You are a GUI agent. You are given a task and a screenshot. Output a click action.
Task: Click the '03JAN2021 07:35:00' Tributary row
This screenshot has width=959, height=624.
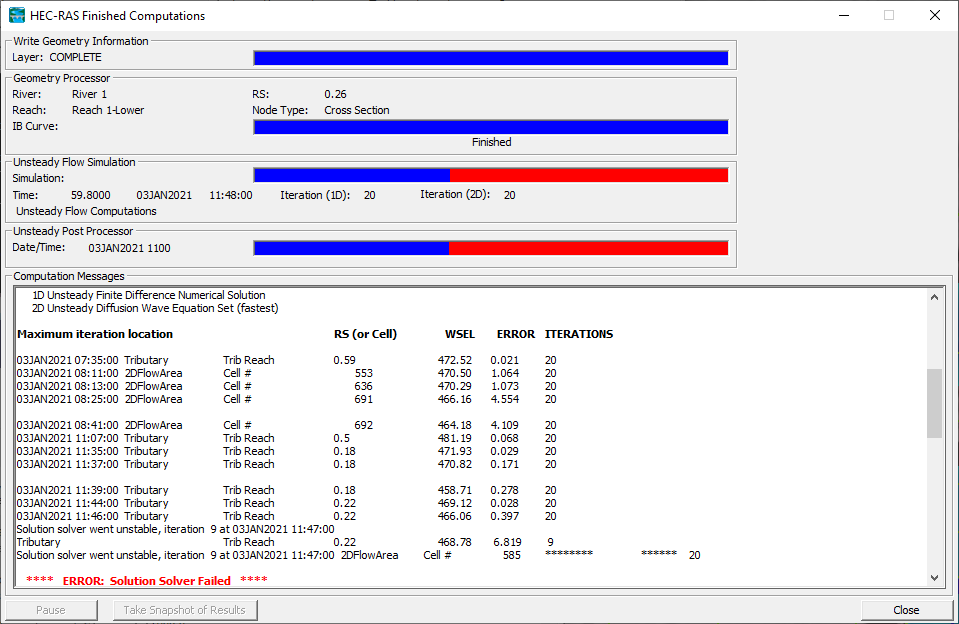click(x=286, y=360)
